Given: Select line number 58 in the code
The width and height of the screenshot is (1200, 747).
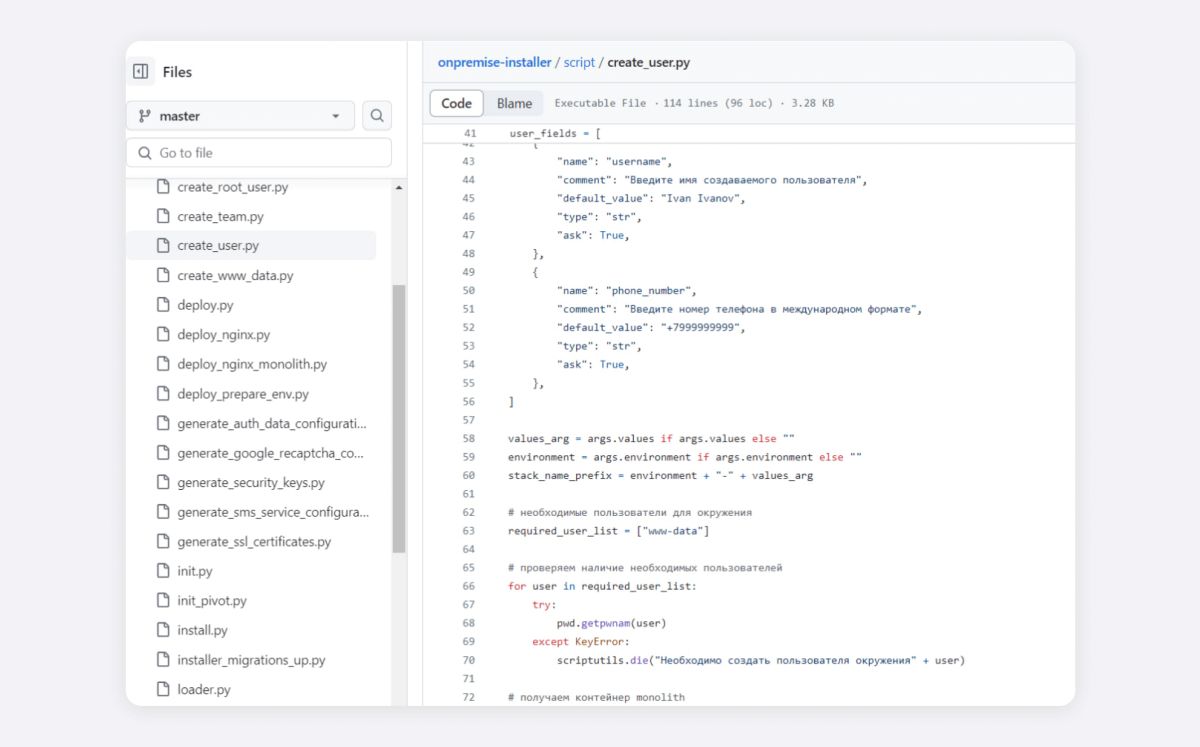Looking at the screenshot, I should [469, 438].
